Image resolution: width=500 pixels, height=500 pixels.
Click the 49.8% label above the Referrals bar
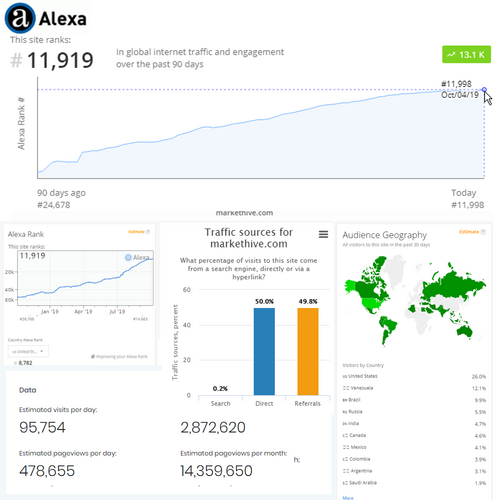(x=308, y=301)
